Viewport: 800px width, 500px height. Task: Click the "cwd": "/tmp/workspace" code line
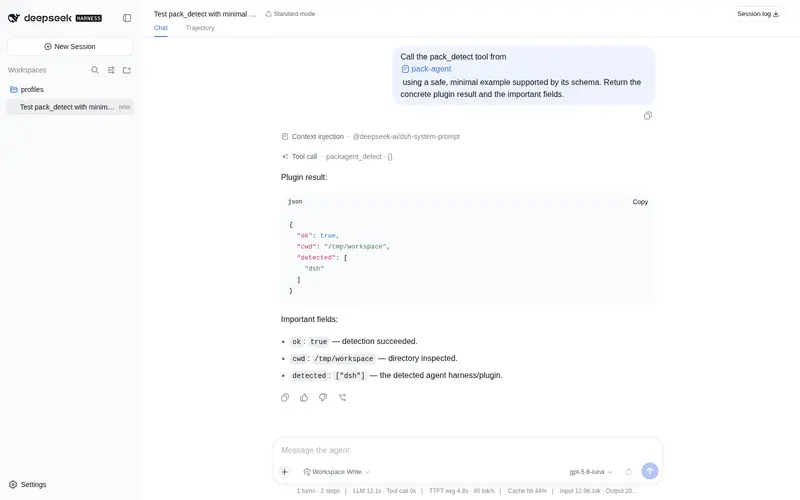343,246
